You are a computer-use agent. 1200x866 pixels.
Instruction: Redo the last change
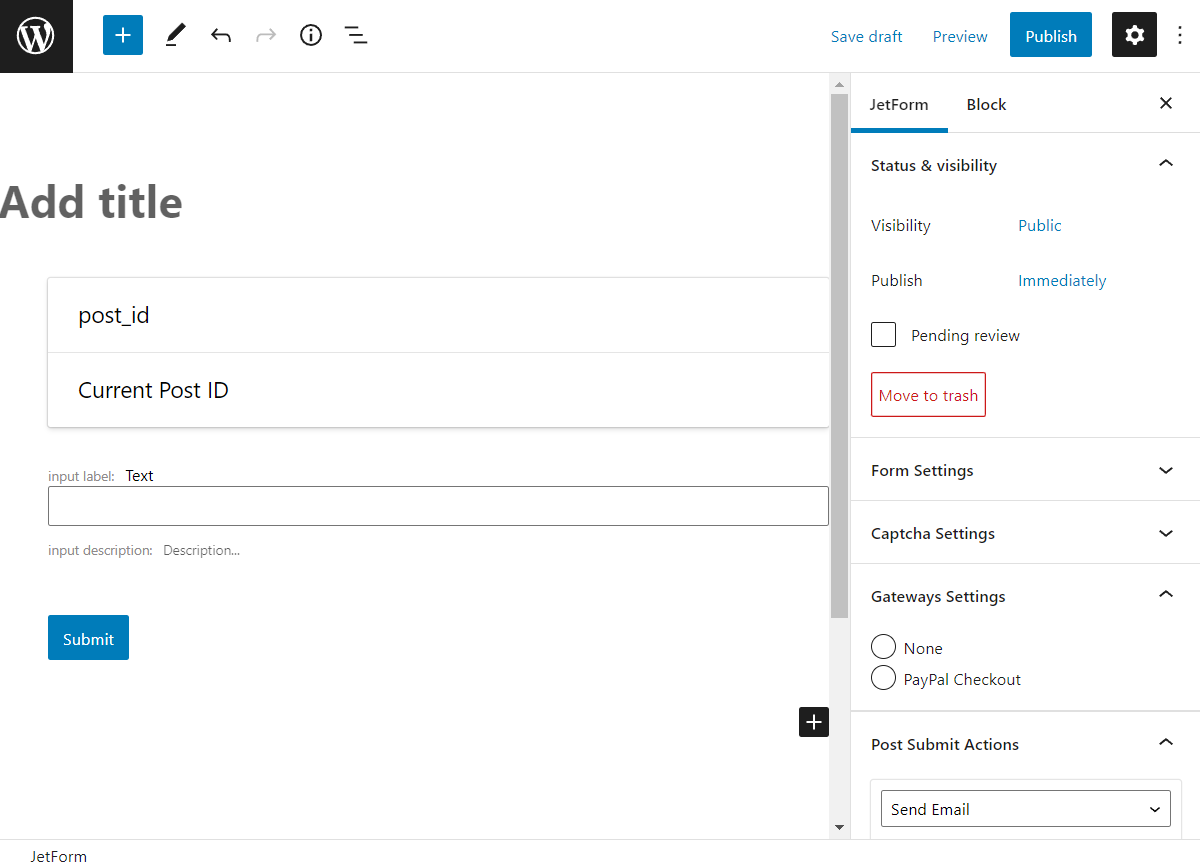tap(265, 35)
